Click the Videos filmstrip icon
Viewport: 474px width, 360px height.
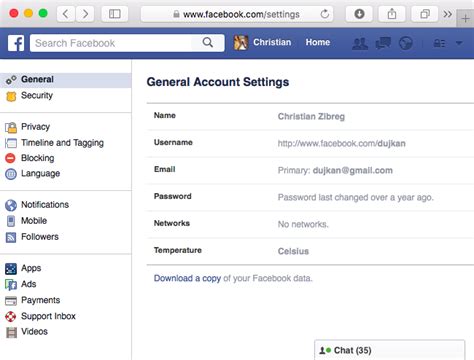(11, 333)
